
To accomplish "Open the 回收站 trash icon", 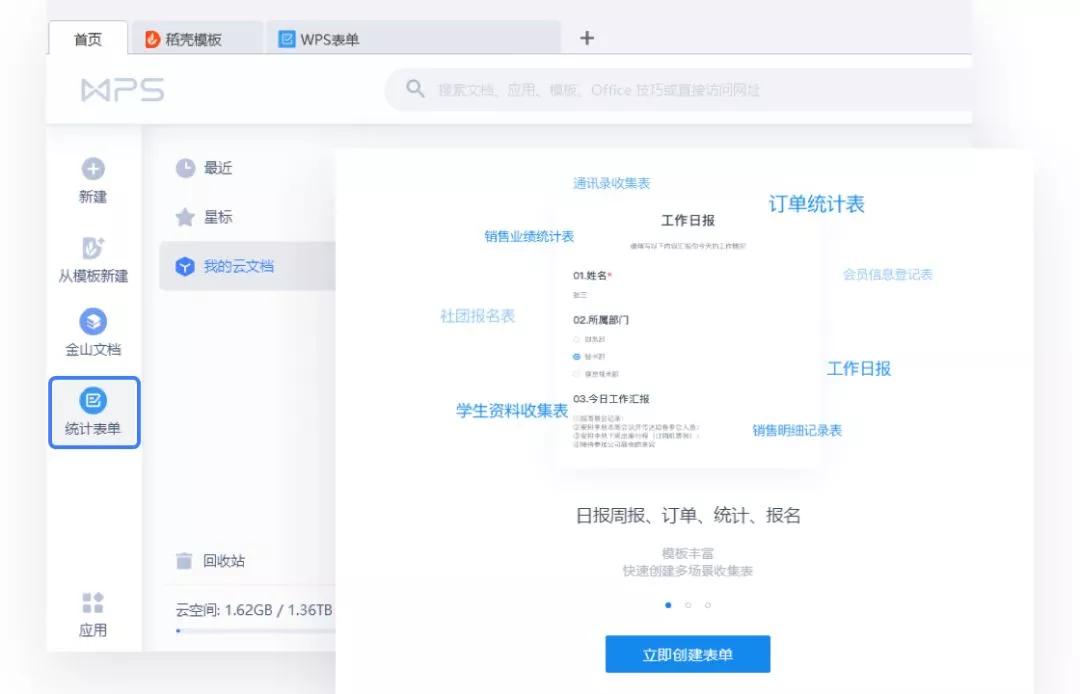I will coord(186,561).
